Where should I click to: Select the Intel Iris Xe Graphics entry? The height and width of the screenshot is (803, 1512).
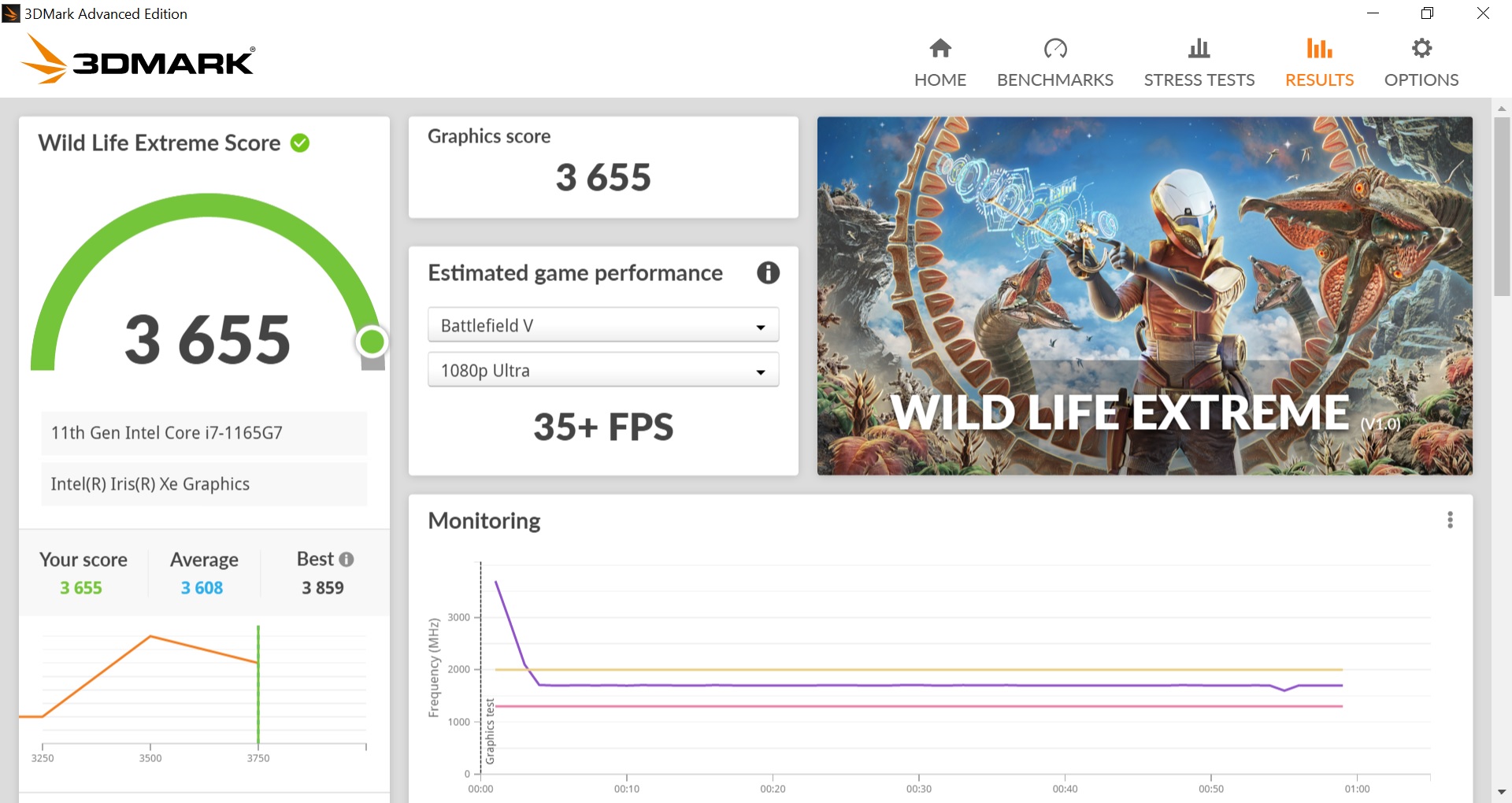[204, 484]
